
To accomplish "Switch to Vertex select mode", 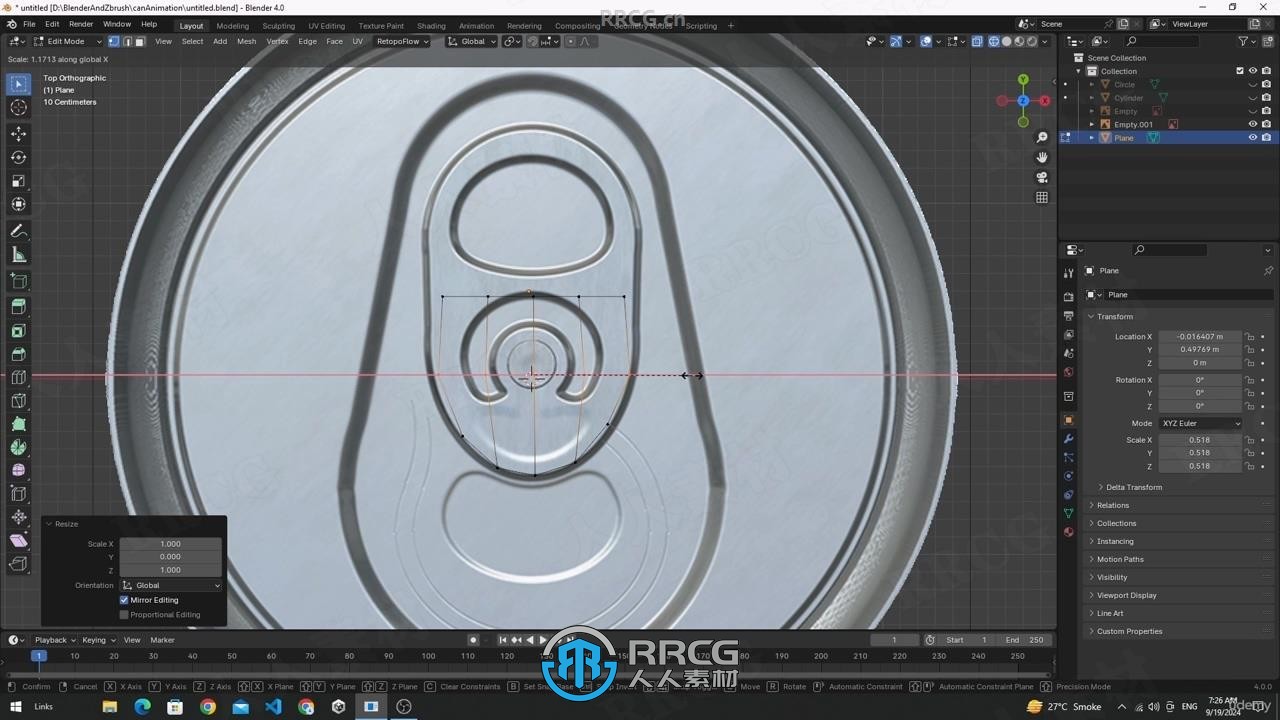I will click(114, 41).
